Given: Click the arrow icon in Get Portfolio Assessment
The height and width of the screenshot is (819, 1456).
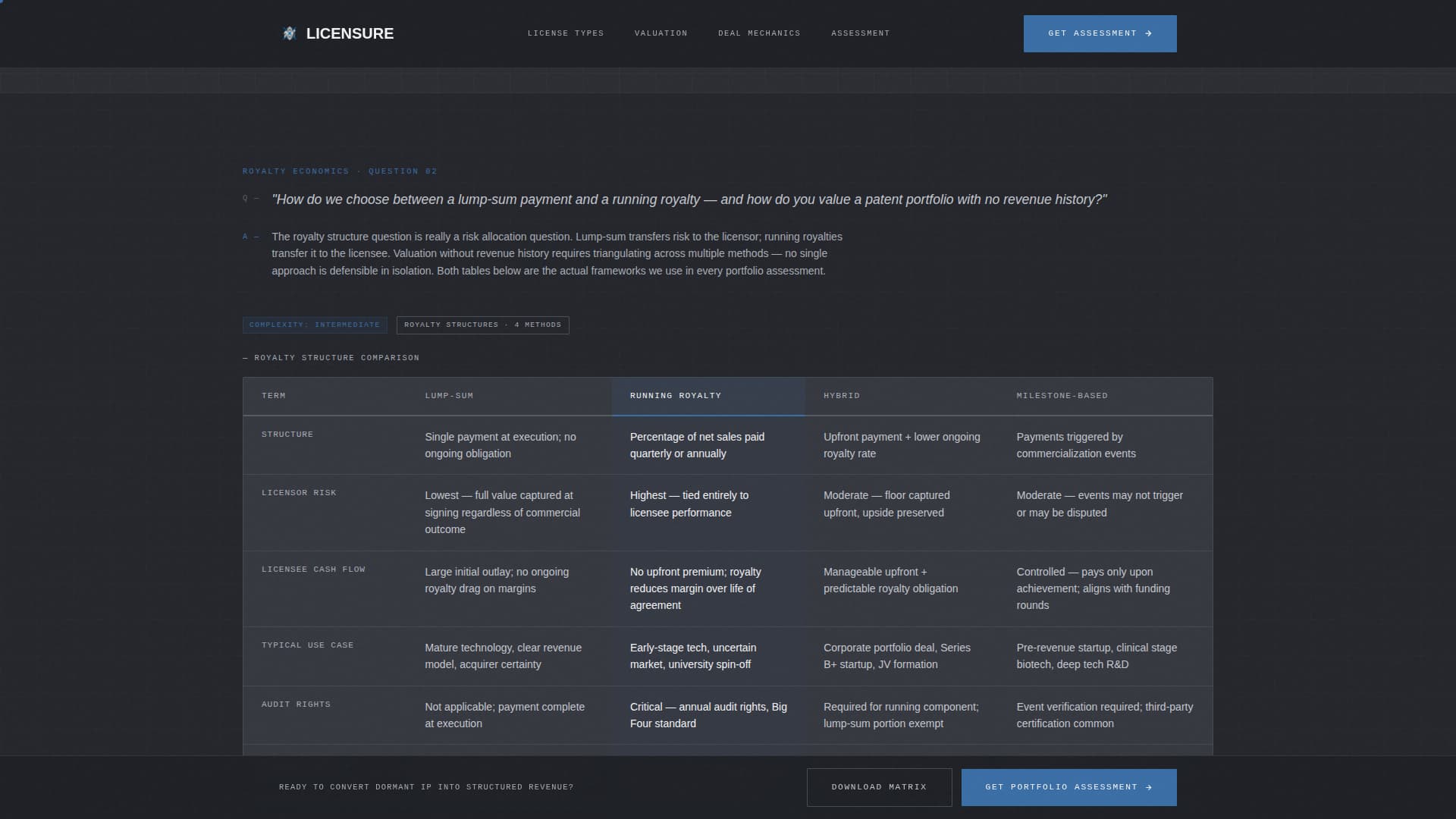Looking at the screenshot, I should coord(1150,787).
